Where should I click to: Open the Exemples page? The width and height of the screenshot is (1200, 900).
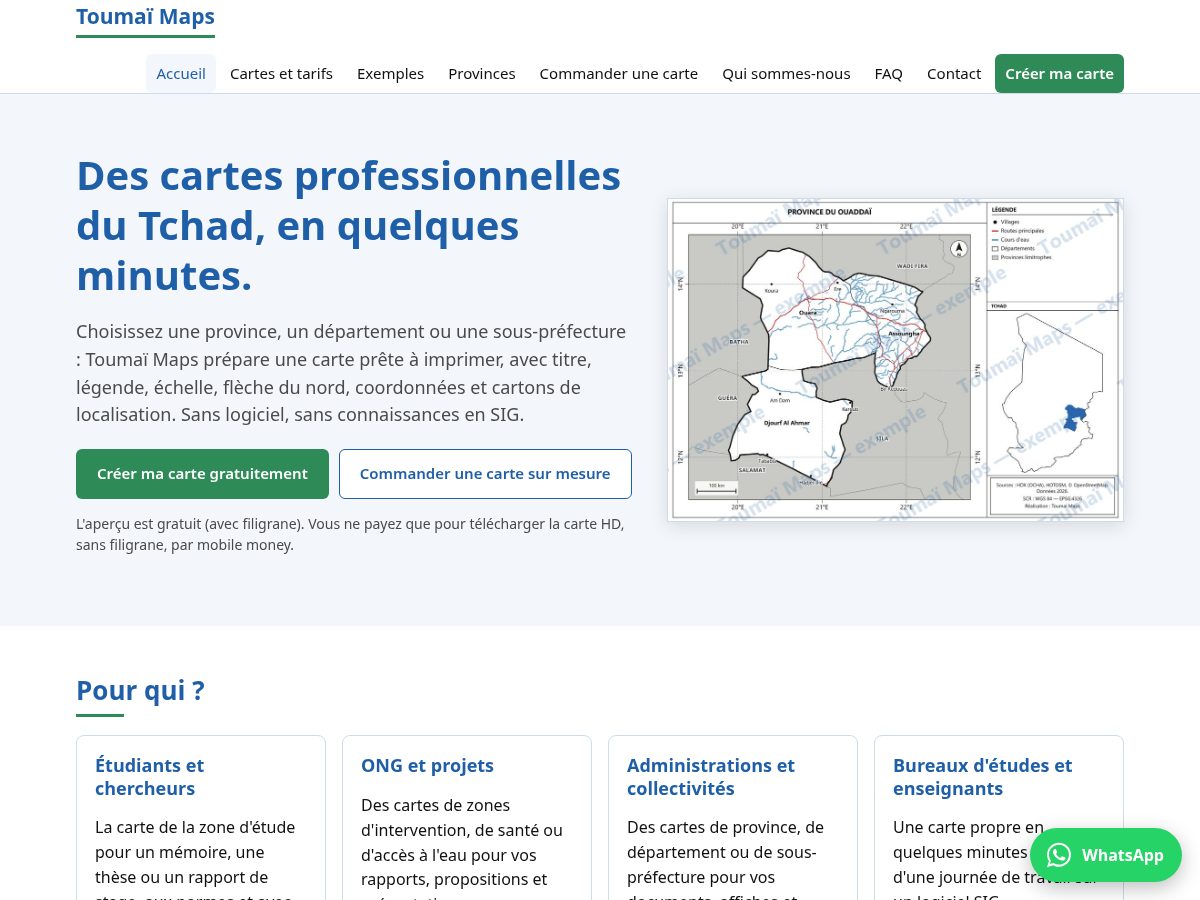click(x=390, y=73)
